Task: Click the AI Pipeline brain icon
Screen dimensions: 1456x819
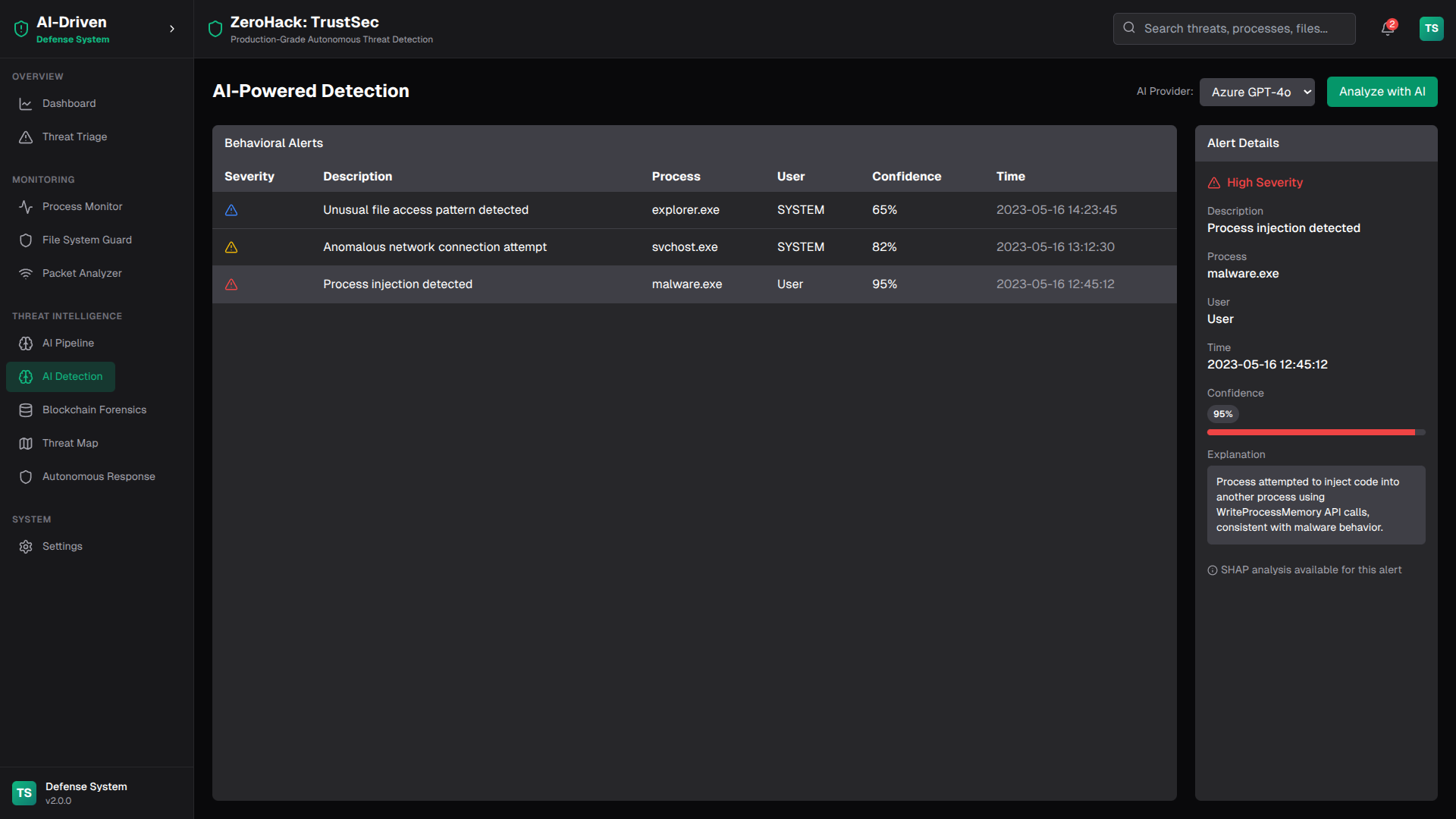Action: tap(26, 344)
